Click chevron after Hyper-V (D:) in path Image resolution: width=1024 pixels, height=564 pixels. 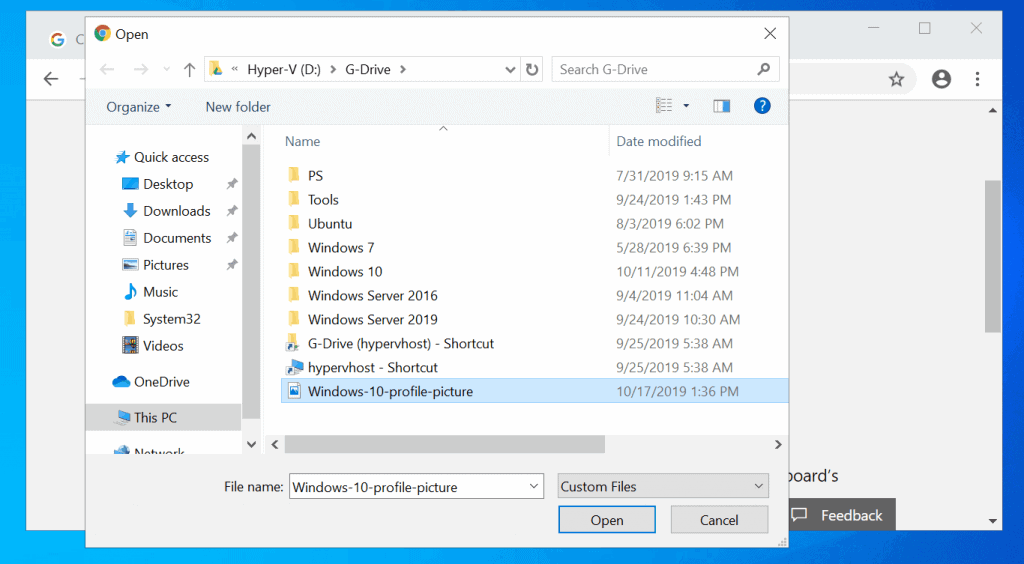pos(333,69)
